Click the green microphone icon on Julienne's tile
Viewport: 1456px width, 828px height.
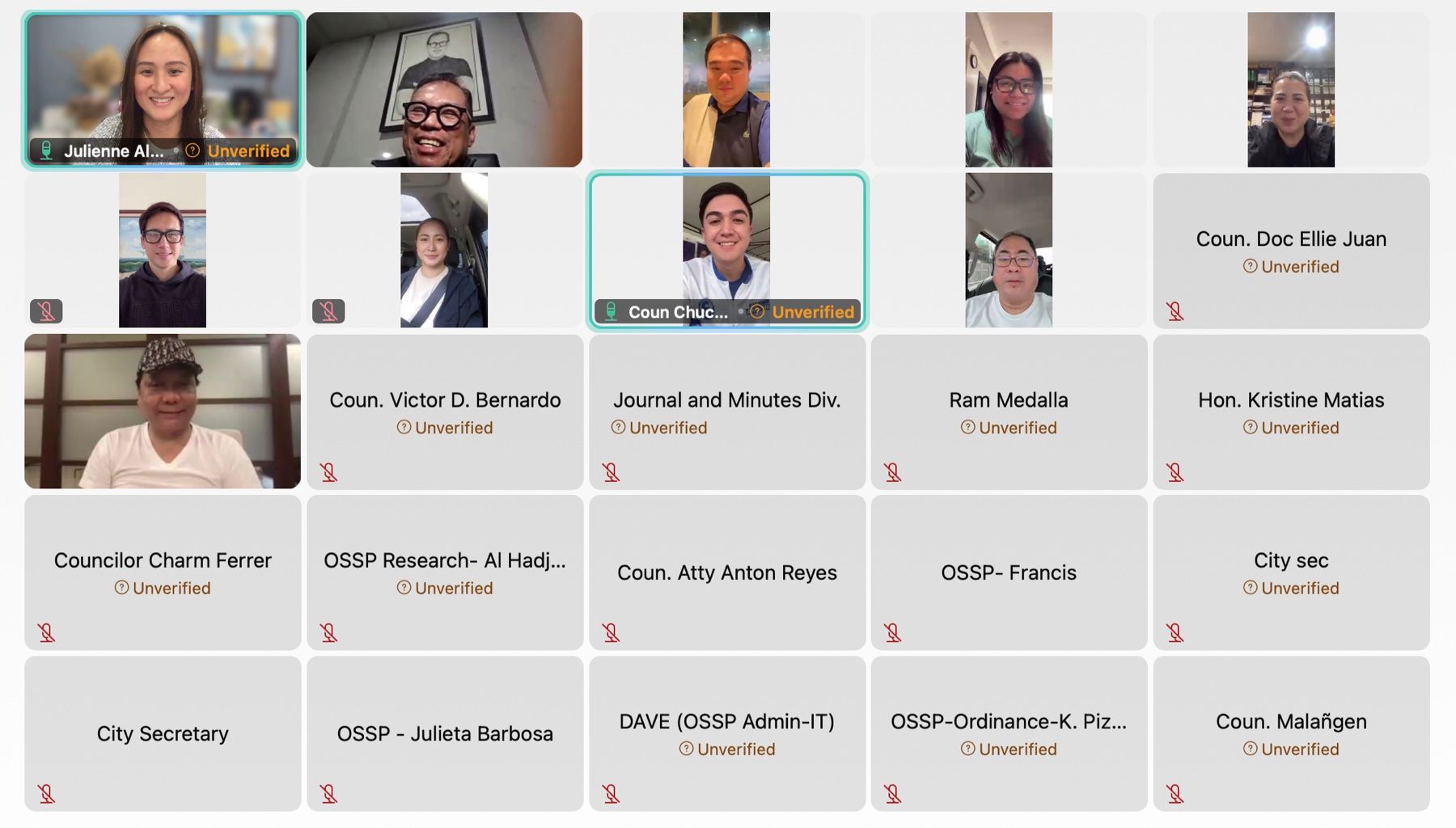click(47, 150)
